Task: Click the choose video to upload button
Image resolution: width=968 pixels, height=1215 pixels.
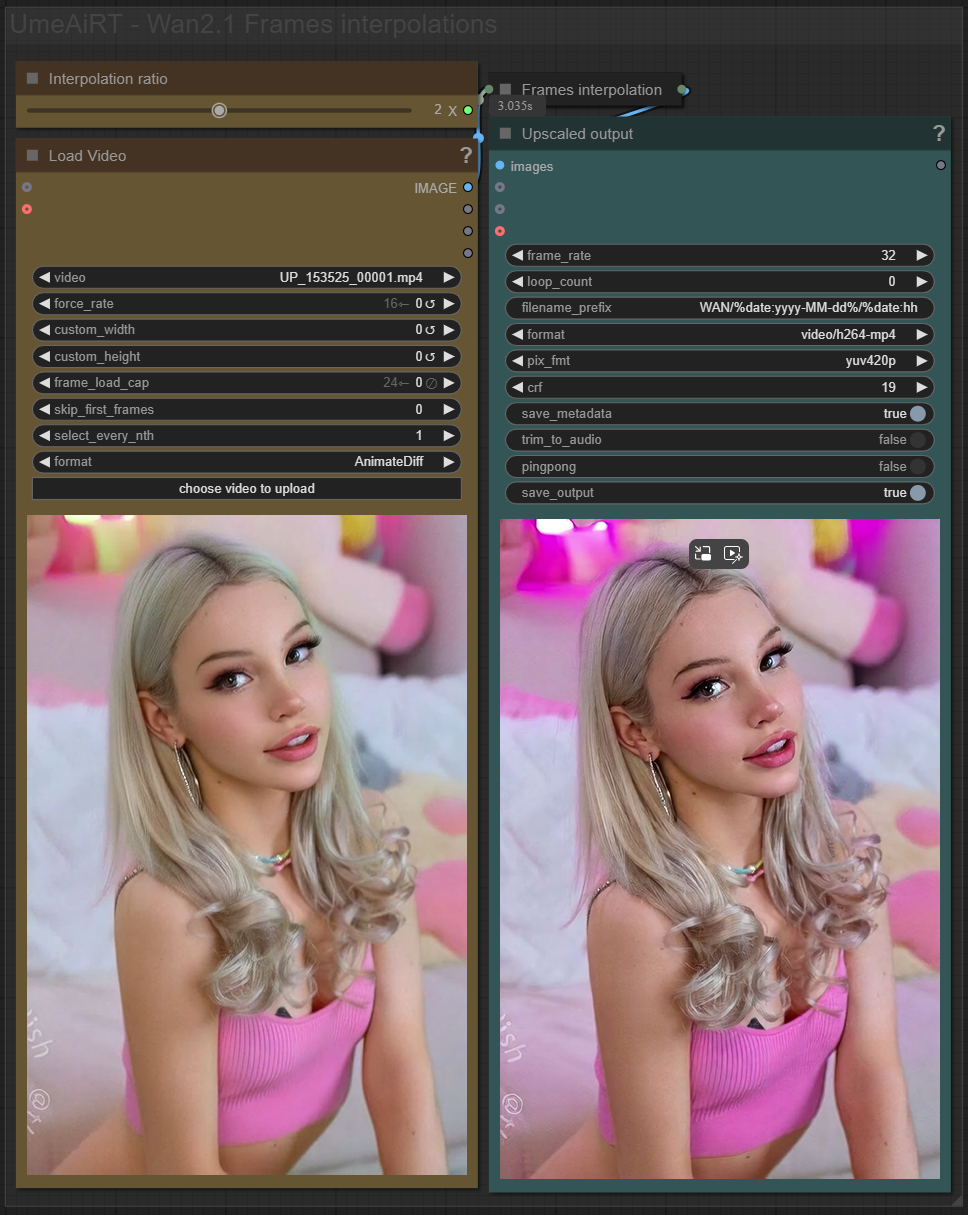Action: (247, 488)
